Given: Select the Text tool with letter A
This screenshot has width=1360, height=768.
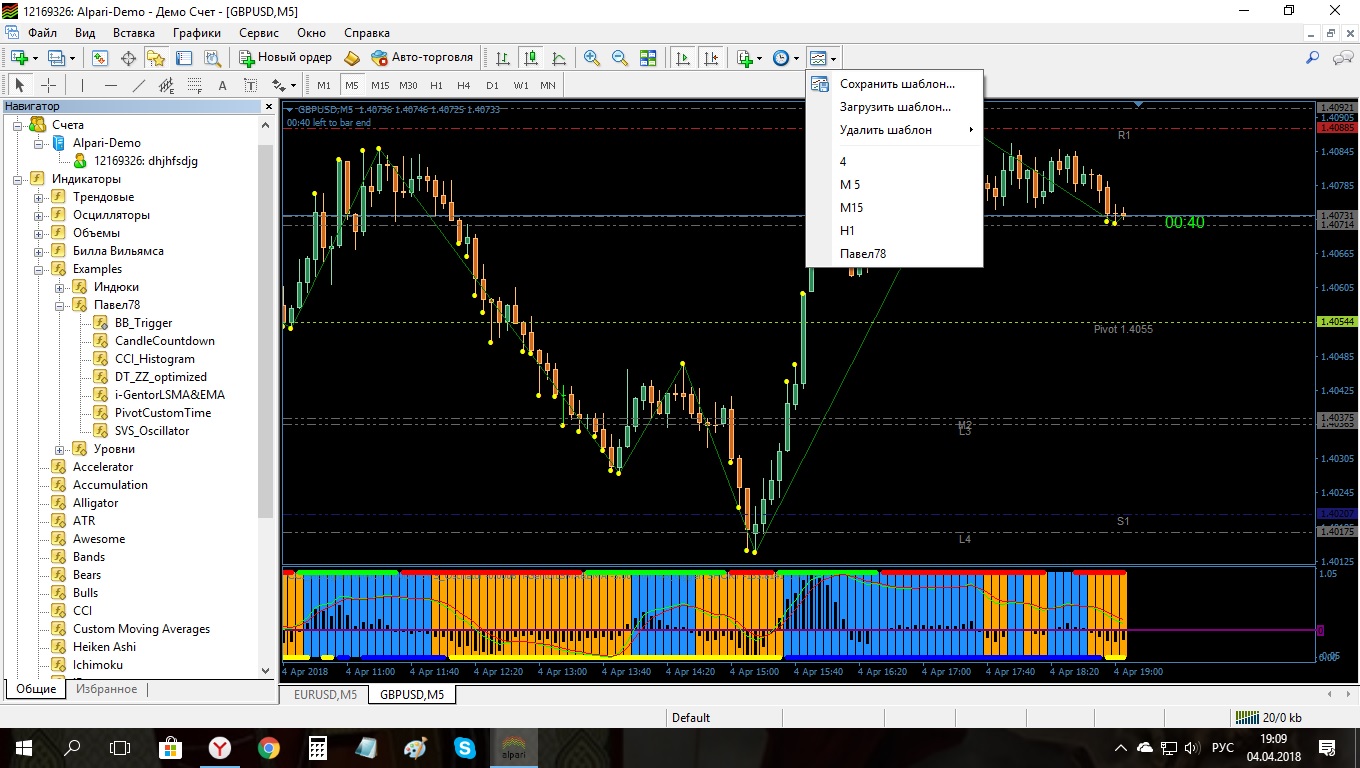Looking at the screenshot, I should click(x=222, y=85).
